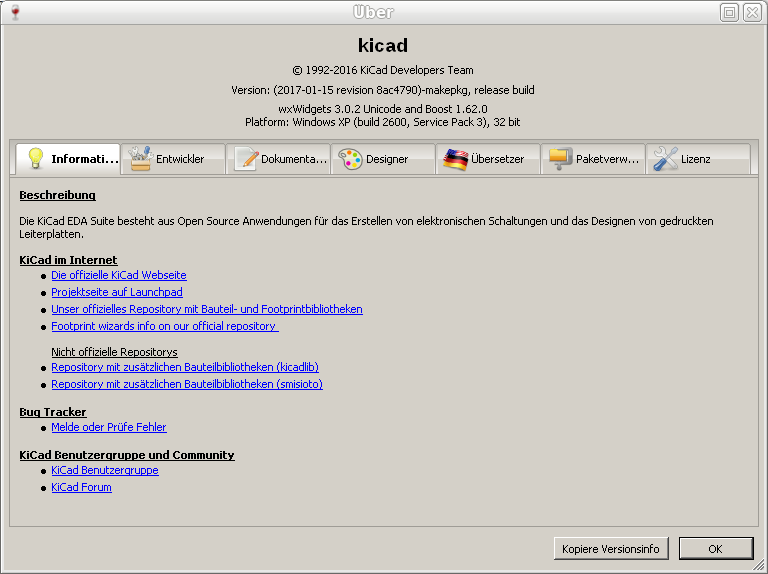This screenshot has width=768, height=574.
Task: Click the Platform: Windows XP line
Action: tap(383, 122)
